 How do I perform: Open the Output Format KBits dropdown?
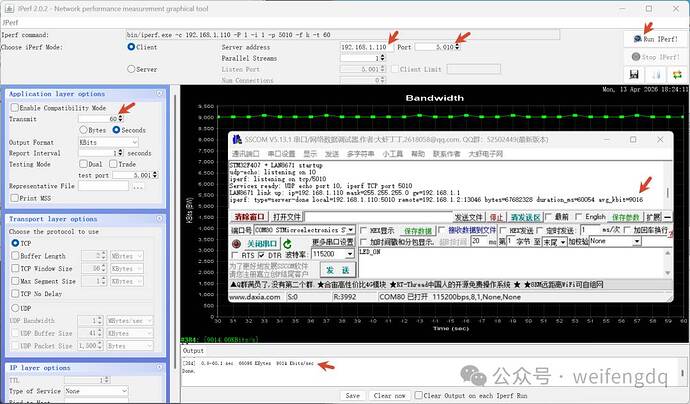108,142
